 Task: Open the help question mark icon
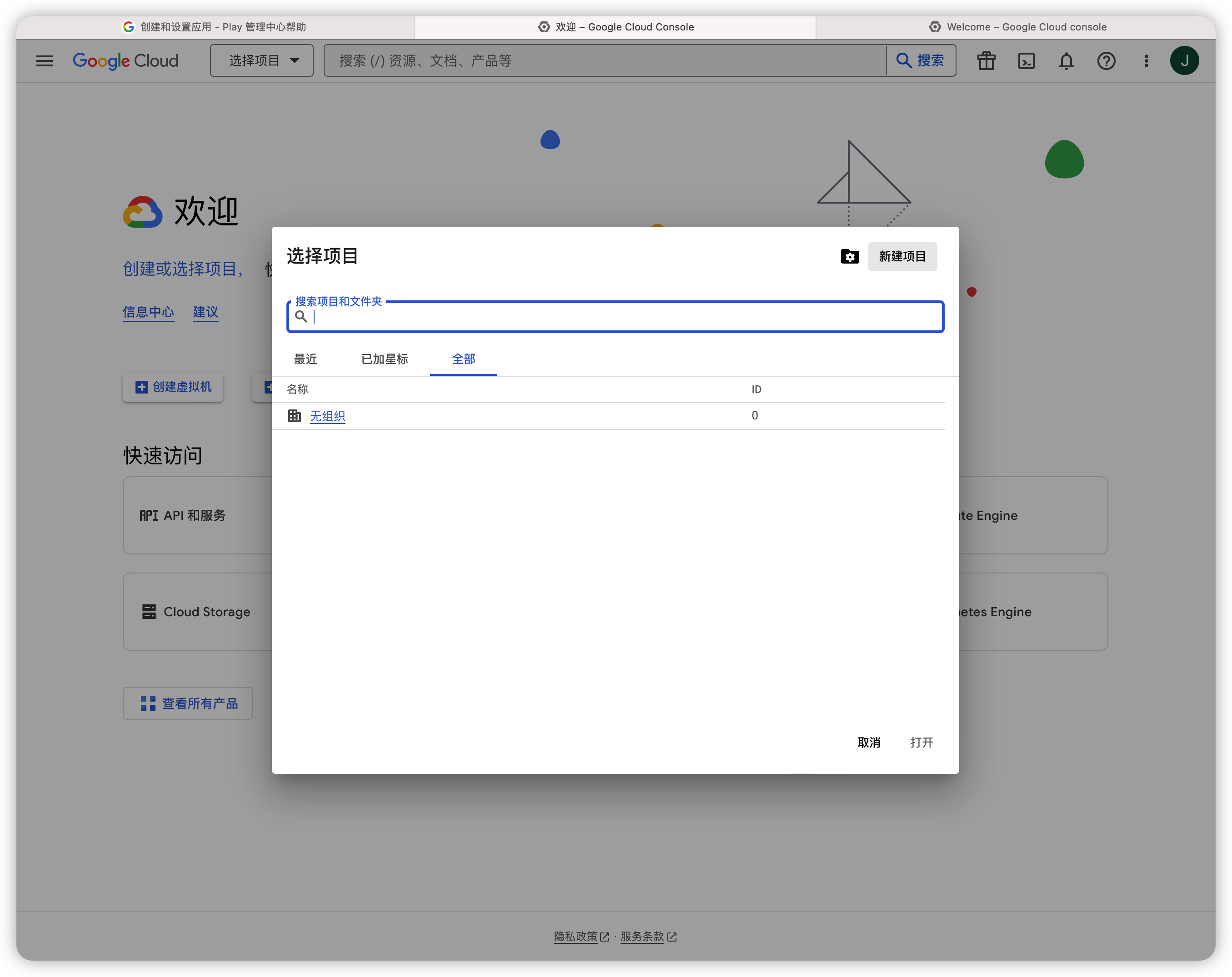(x=1106, y=60)
